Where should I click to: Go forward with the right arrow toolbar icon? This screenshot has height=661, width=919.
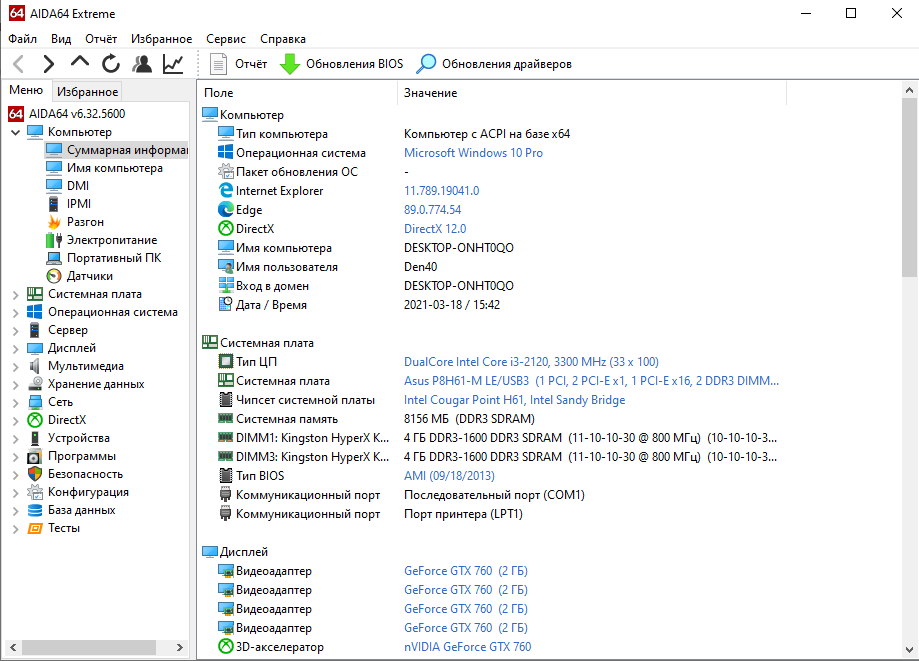tap(49, 63)
